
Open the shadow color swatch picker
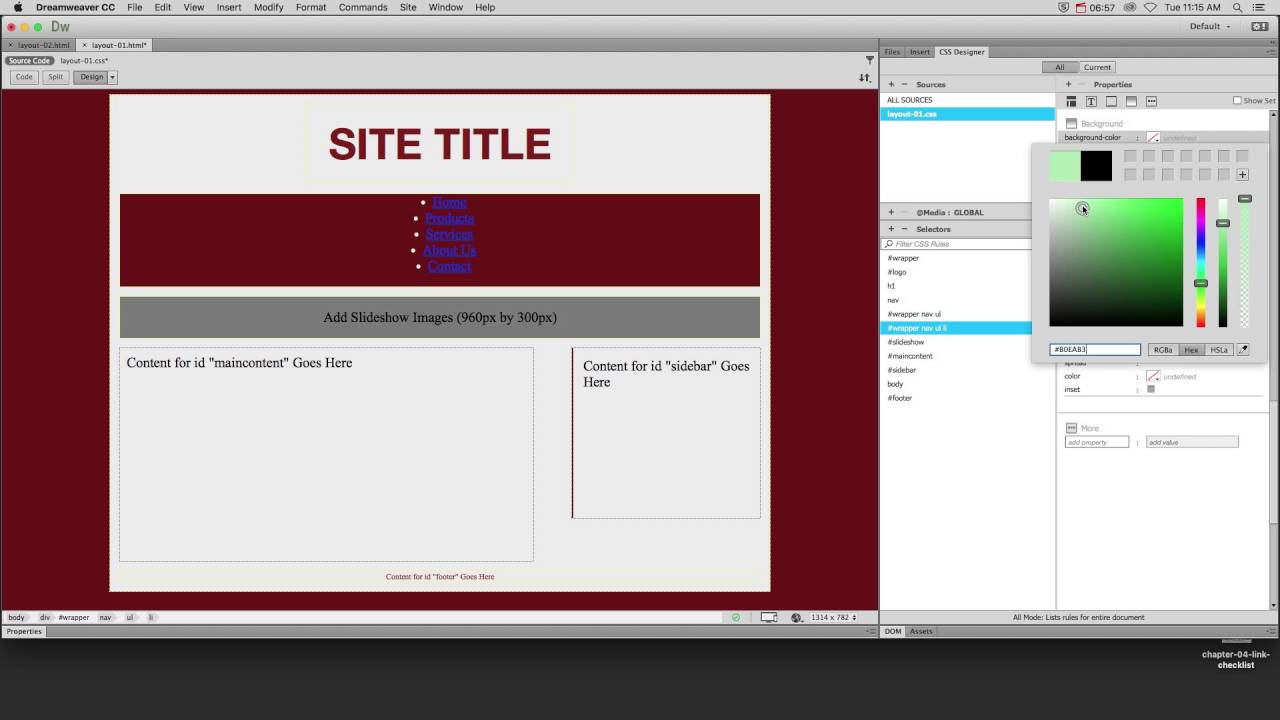click(1153, 376)
